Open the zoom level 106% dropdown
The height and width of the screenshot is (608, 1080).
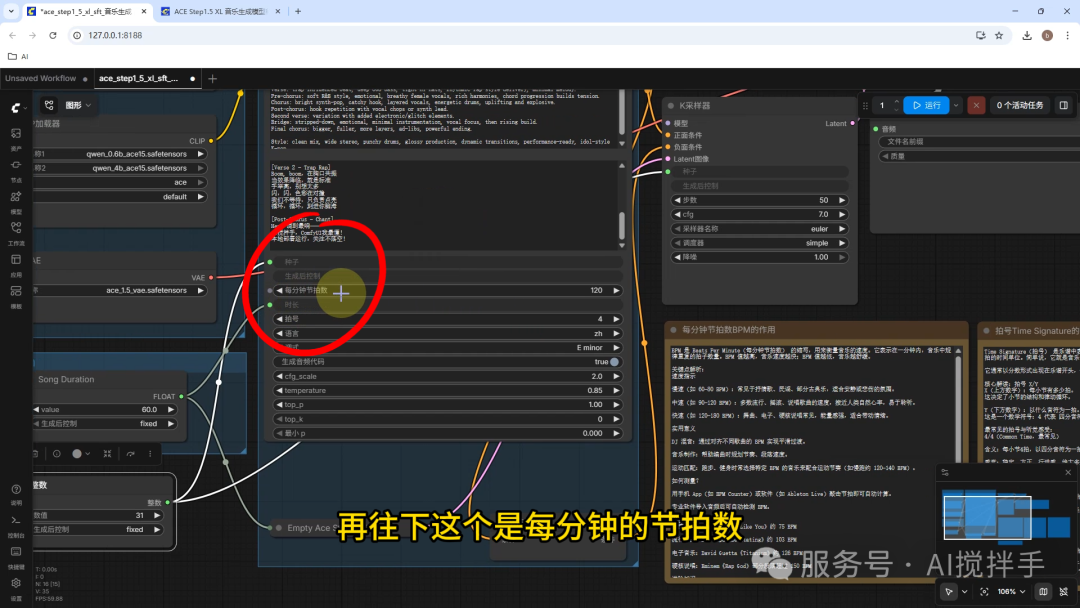[x=1011, y=591]
